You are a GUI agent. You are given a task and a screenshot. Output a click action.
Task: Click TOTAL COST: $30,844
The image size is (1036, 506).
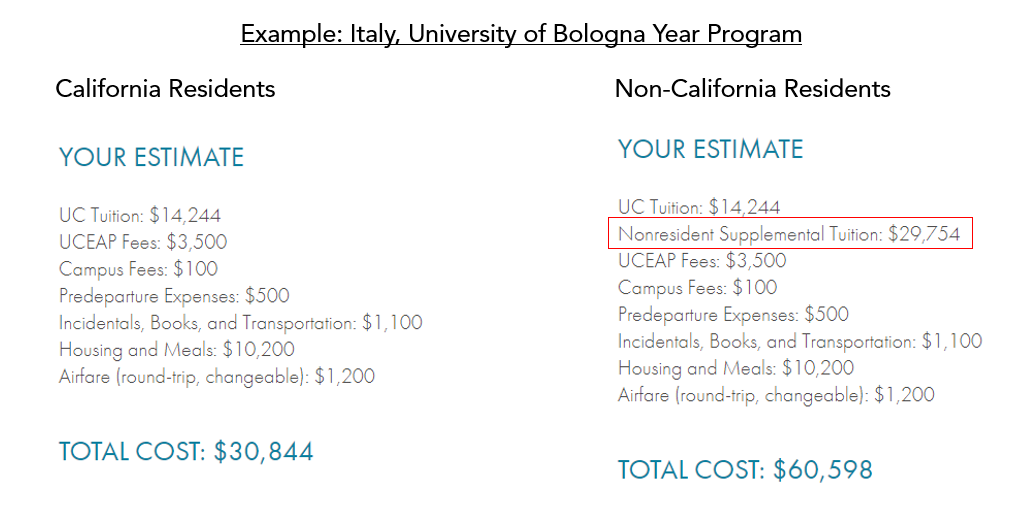186,452
